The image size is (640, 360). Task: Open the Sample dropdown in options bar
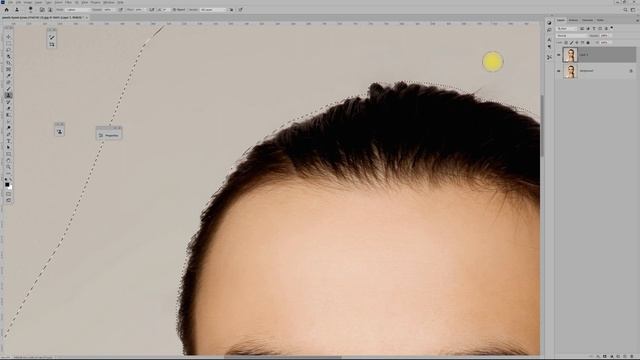tap(212, 10)
